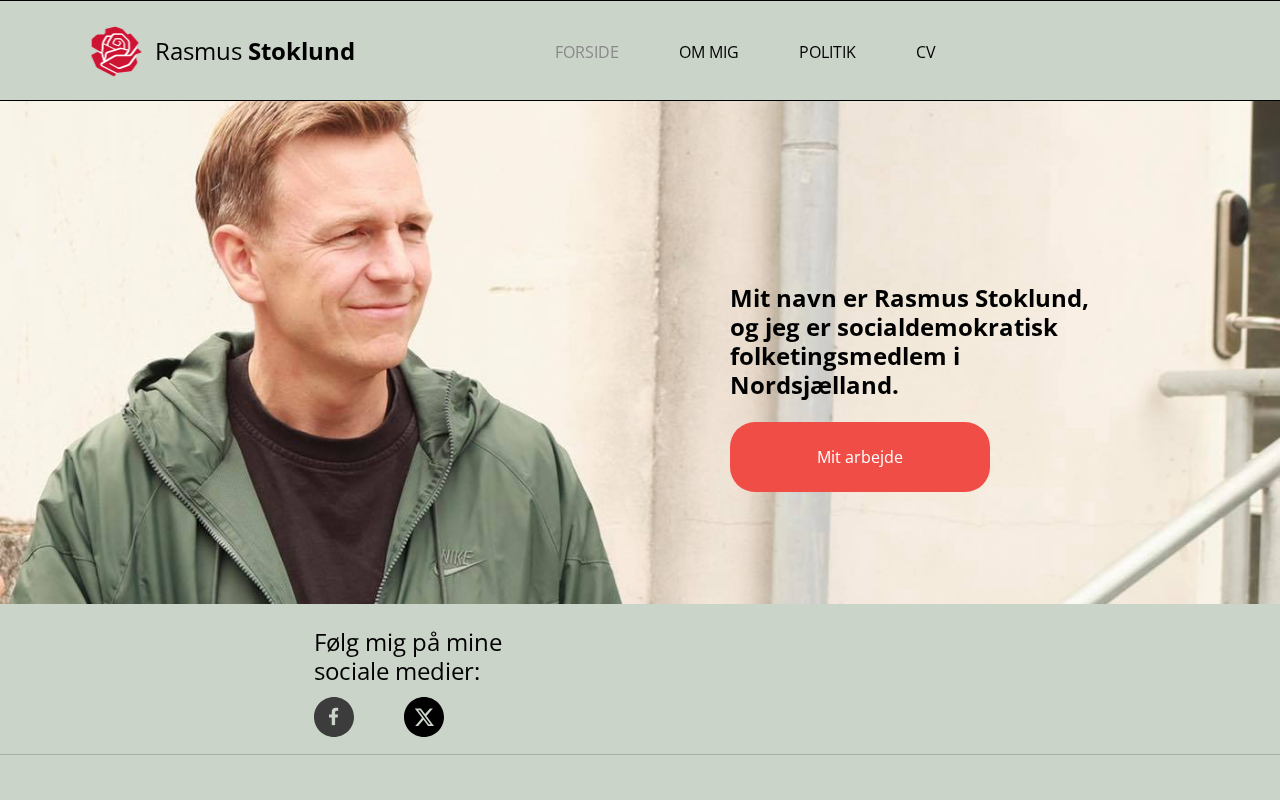The height and width of the screenshot is (800, 1280).
Task: Select the CV menu item
Action: coord(925,52)
